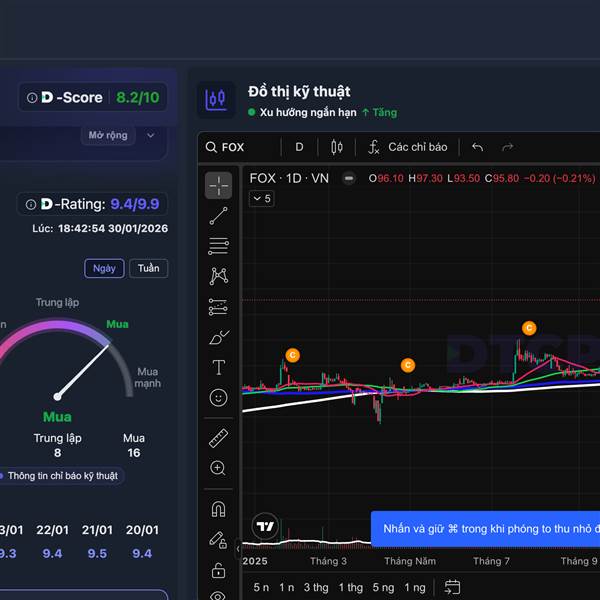Select the XABCD pattern tool
The width and height of the screenshot is (600, 600).
click(218, 276)
